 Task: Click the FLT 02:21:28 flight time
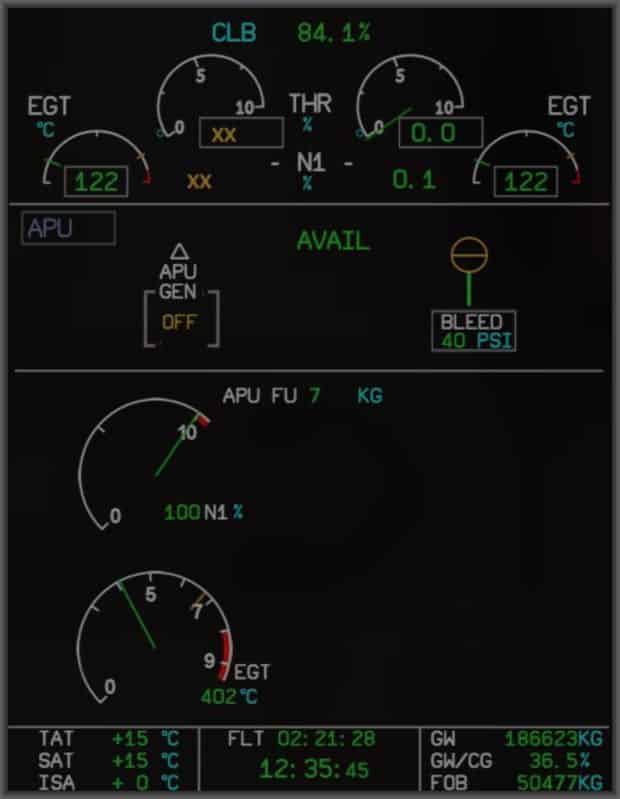(x=301, y=738)
